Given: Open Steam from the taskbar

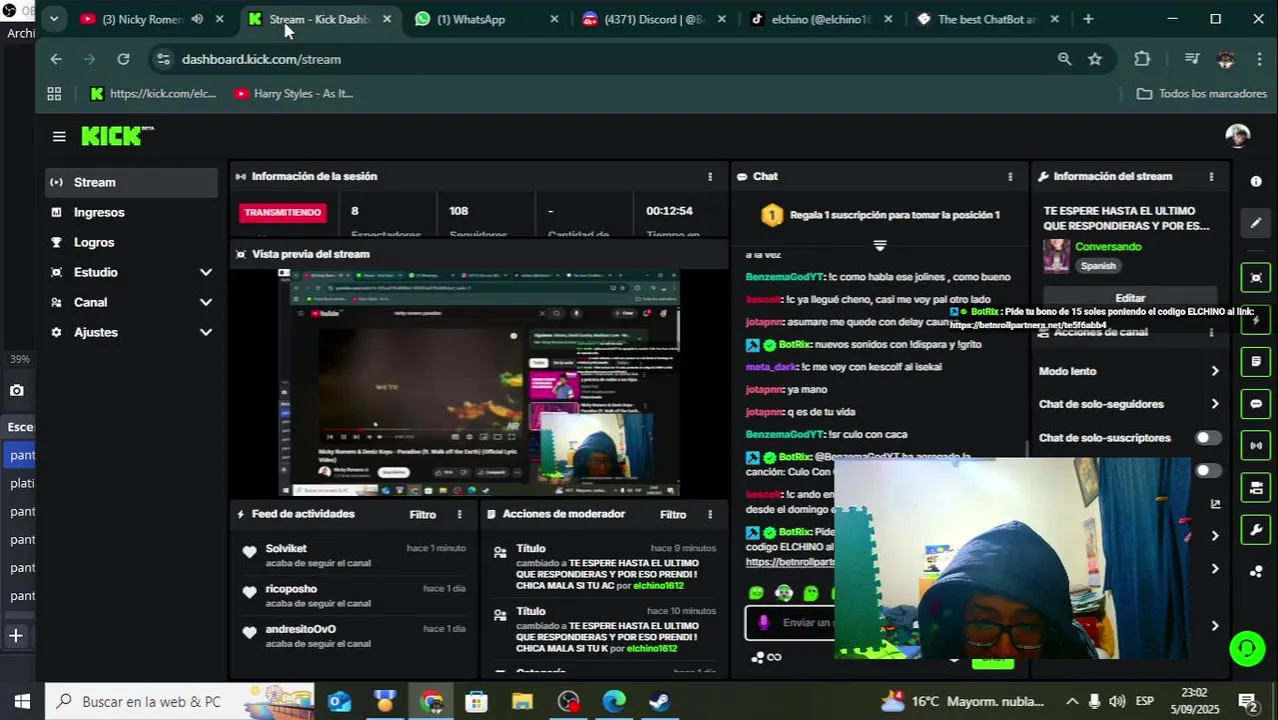Looking at the screenshot, I should click(x=660, y=702).
